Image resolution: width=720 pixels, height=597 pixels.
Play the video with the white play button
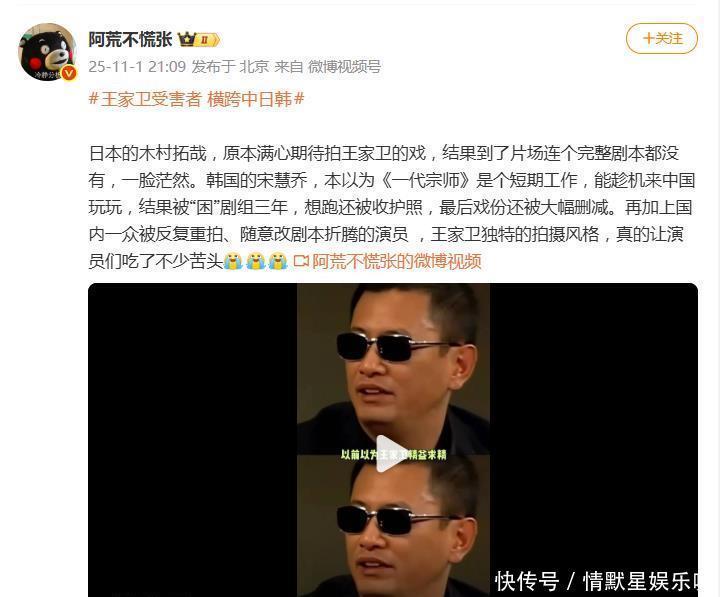(391, 454)
